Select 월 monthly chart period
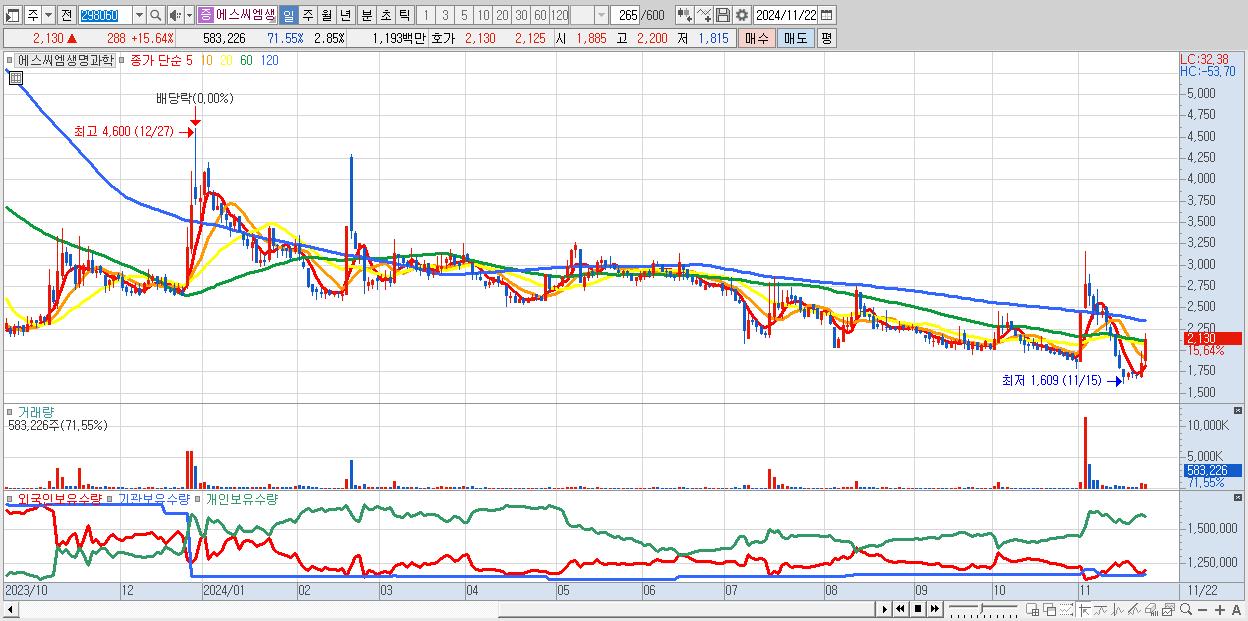This screenshot has width=1248, height=621. (326, 15)
